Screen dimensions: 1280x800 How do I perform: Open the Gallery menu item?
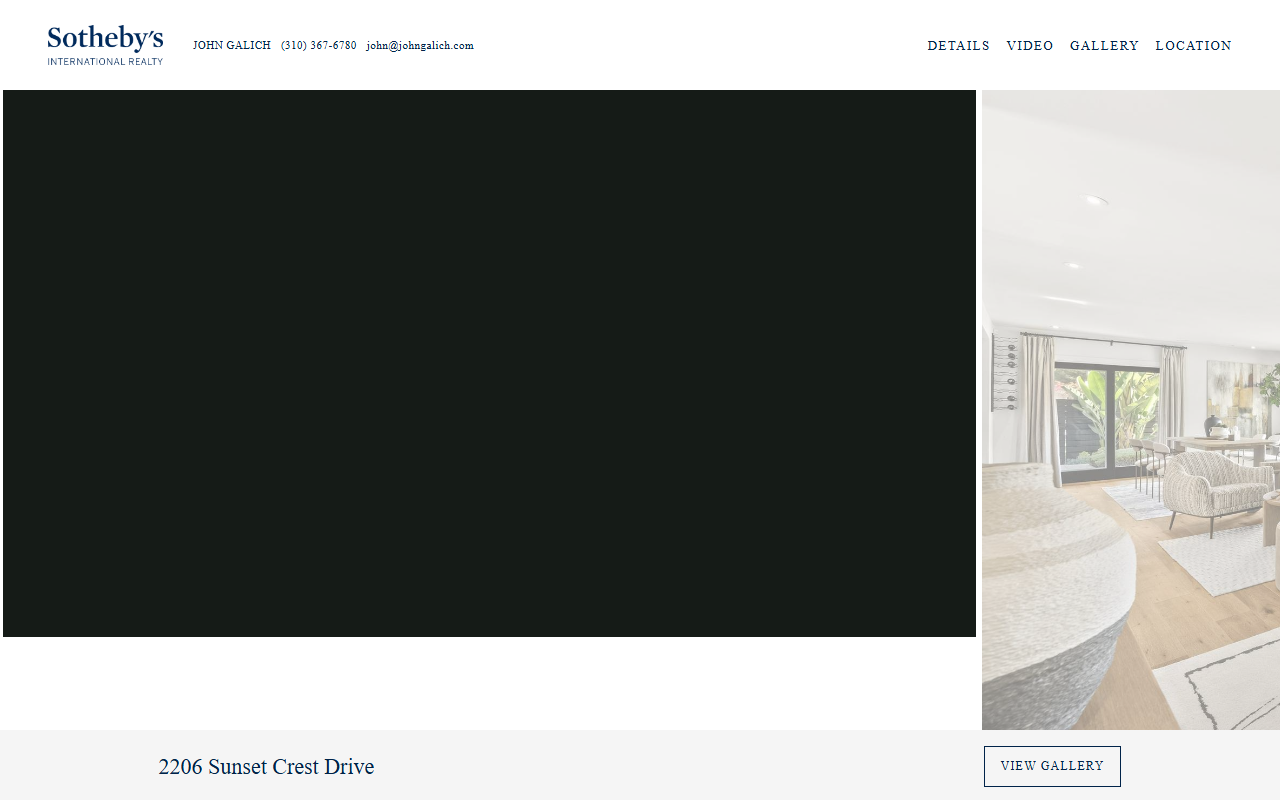click(1104, 46)
